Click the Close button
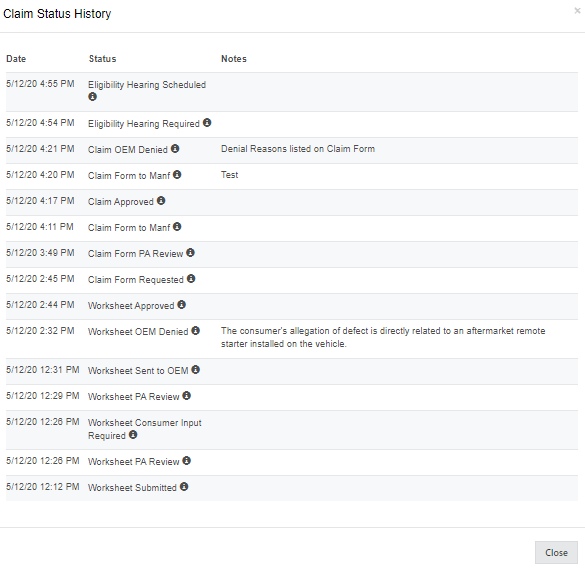Screen dimensions: 585x571 [556, 552]
